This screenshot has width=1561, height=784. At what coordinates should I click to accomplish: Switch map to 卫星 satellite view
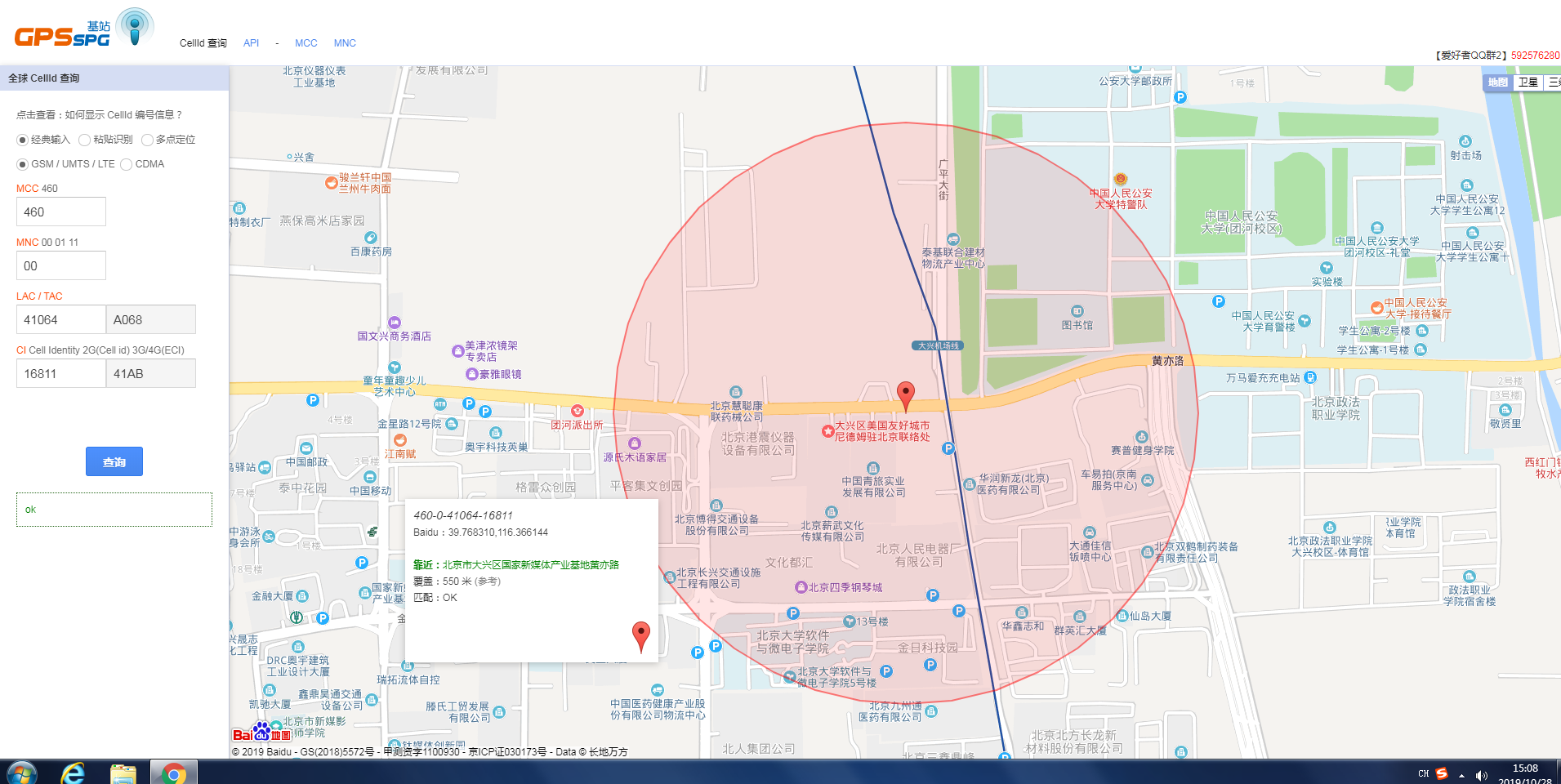(x=1528, y=82)
